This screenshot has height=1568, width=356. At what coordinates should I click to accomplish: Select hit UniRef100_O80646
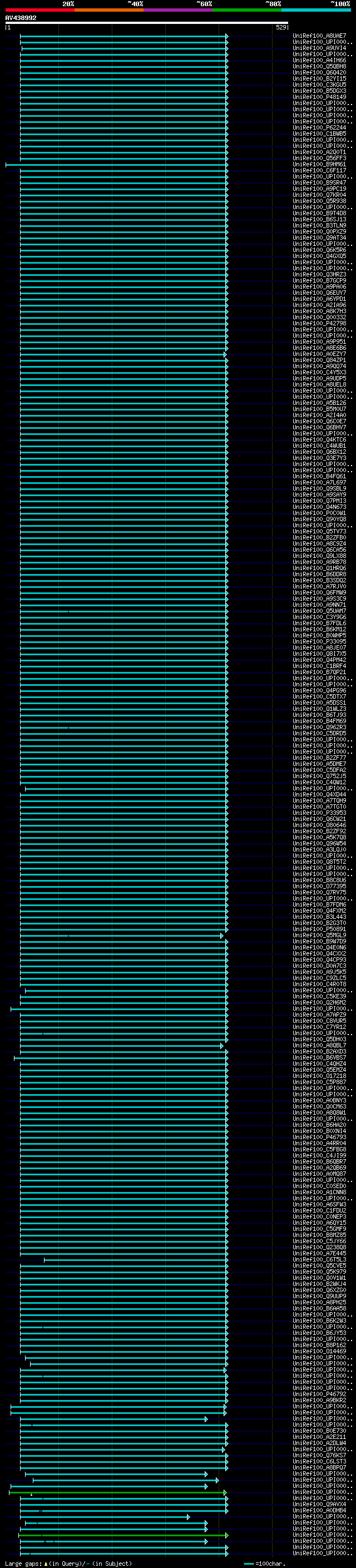[x=319, y=825]
